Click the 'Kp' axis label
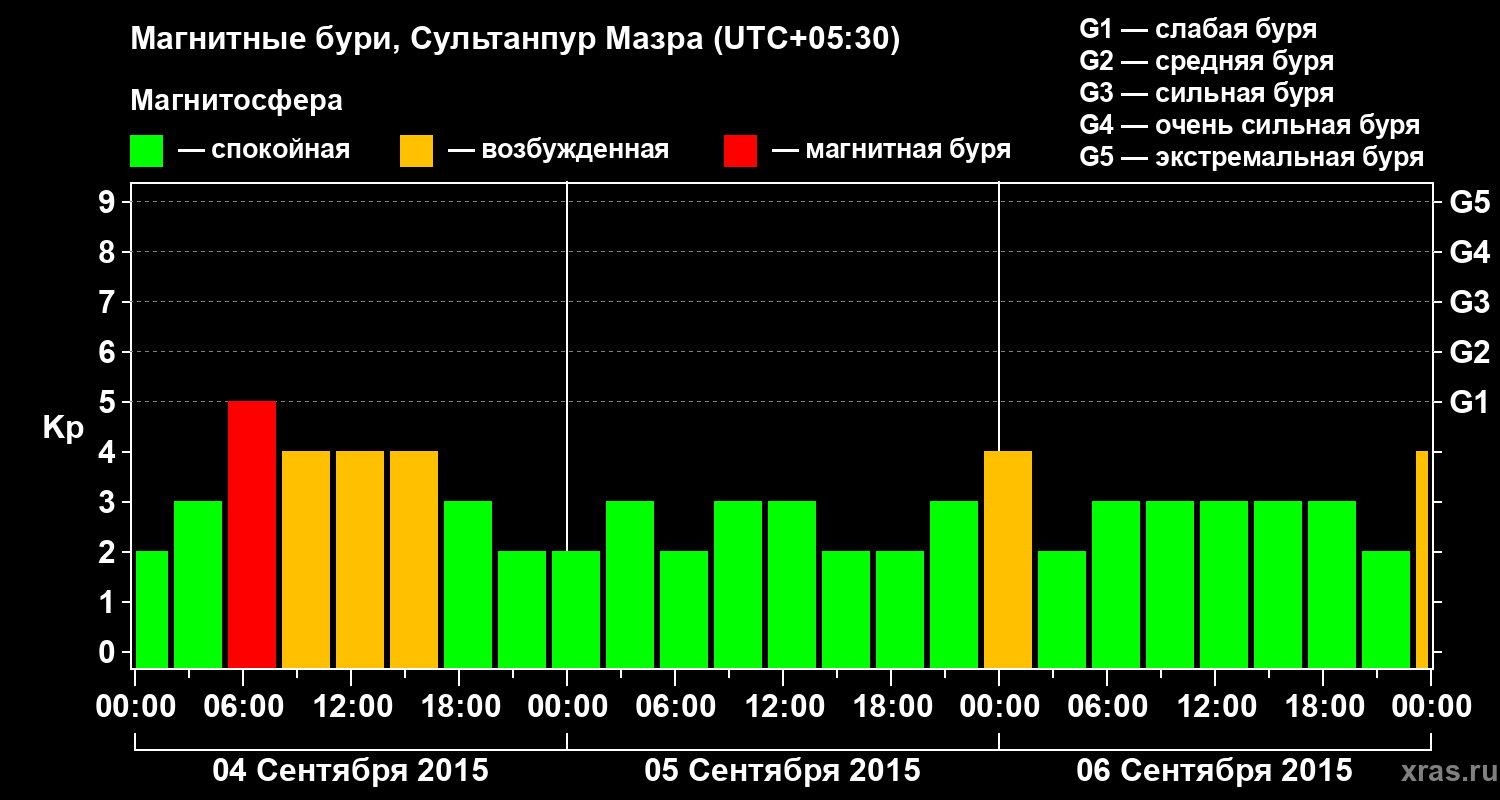Viewport: 1500px width, 800px height. point(64,428)
